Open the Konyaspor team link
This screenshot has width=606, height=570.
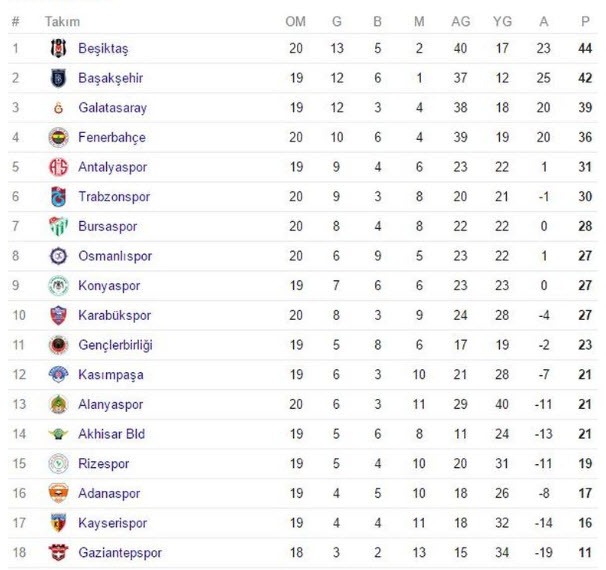[109, 286]
